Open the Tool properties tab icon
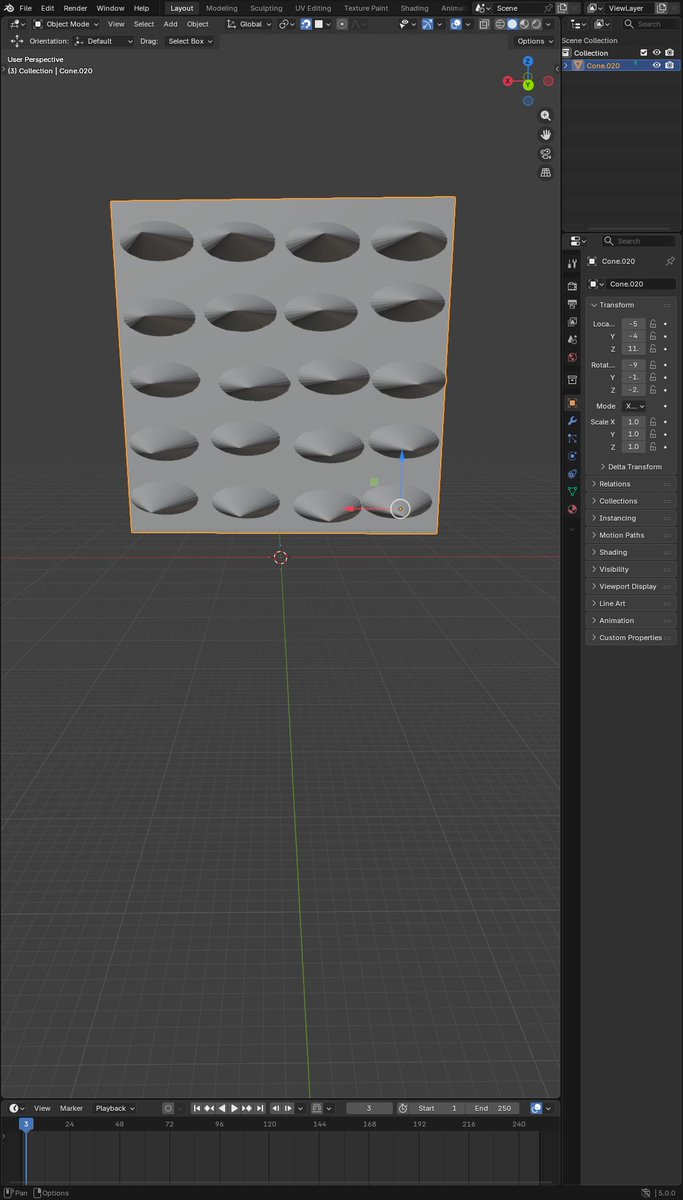The height and width of the screenshot is (1200, 683). tap(572, 264)
